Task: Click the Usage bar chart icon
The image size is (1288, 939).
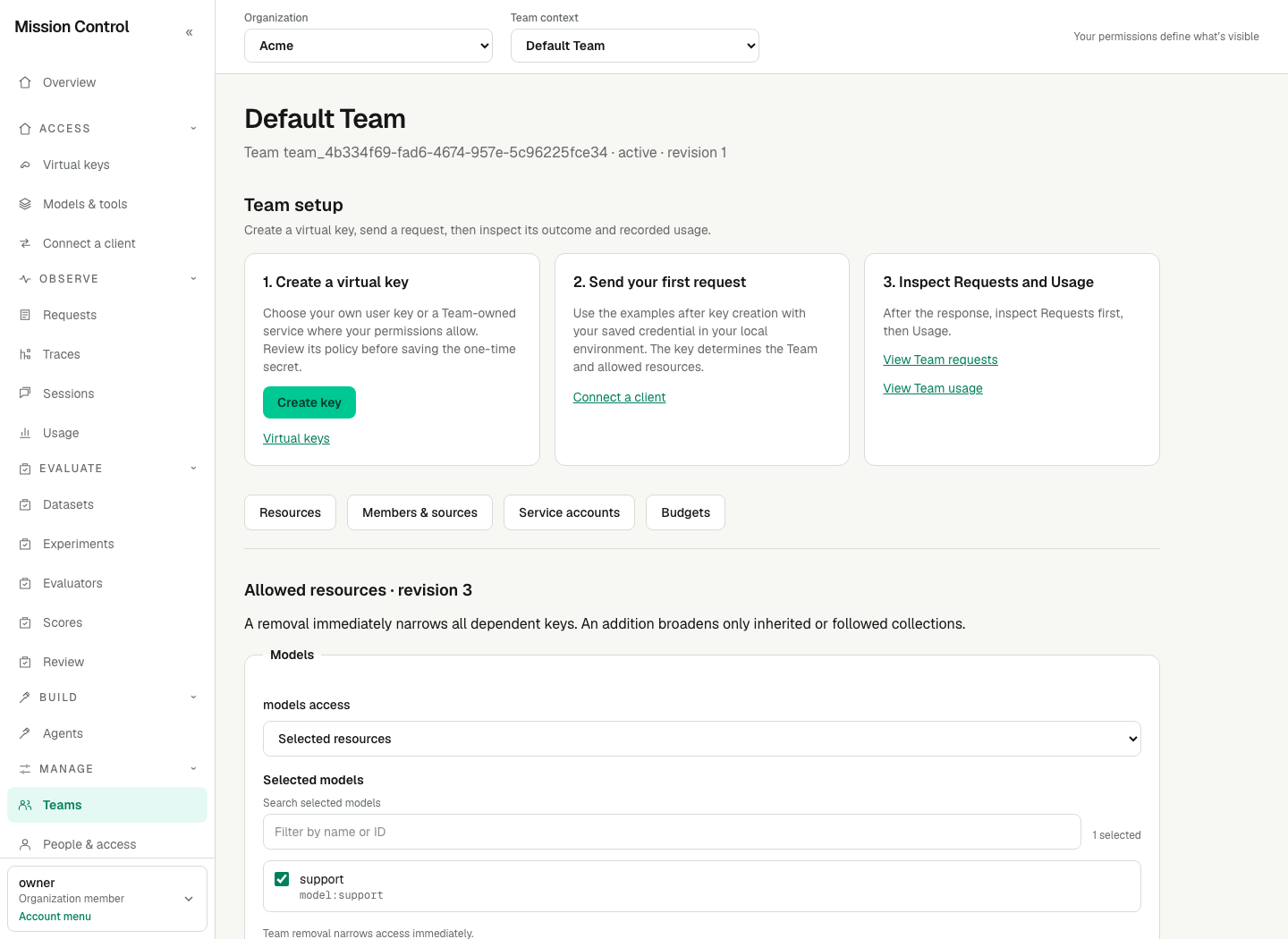Action: (x=25, y=433)
